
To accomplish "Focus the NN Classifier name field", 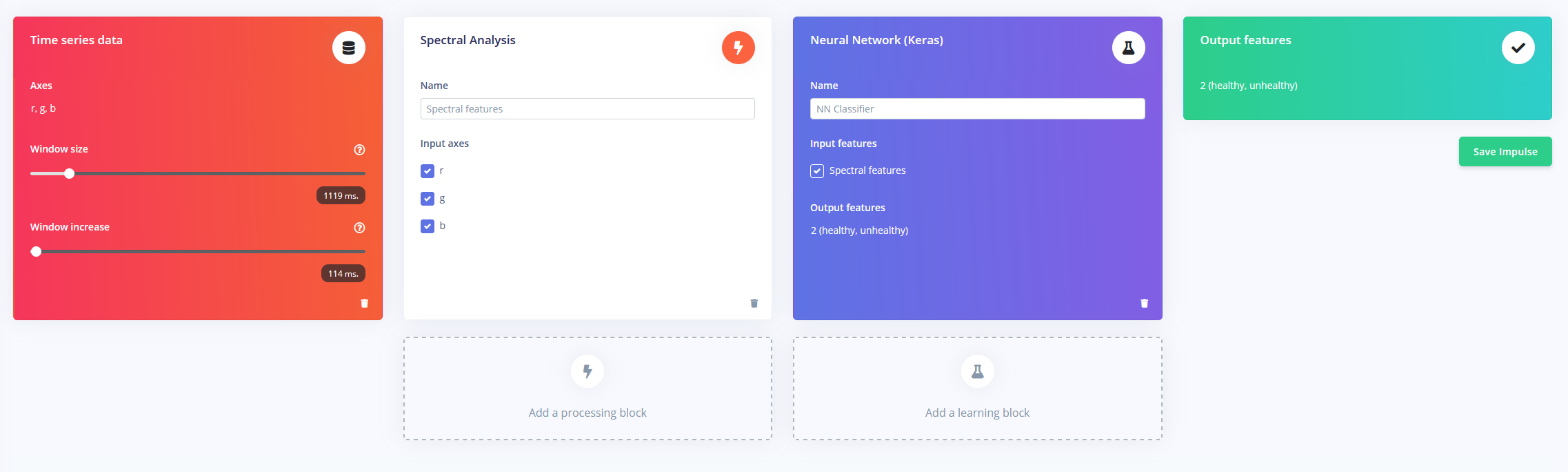I will 977,109.
